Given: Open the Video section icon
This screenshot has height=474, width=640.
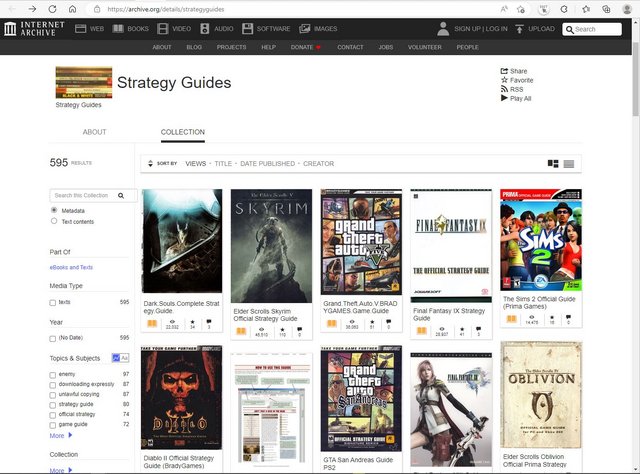Looking at the screenshot, I should coord(162,29).
